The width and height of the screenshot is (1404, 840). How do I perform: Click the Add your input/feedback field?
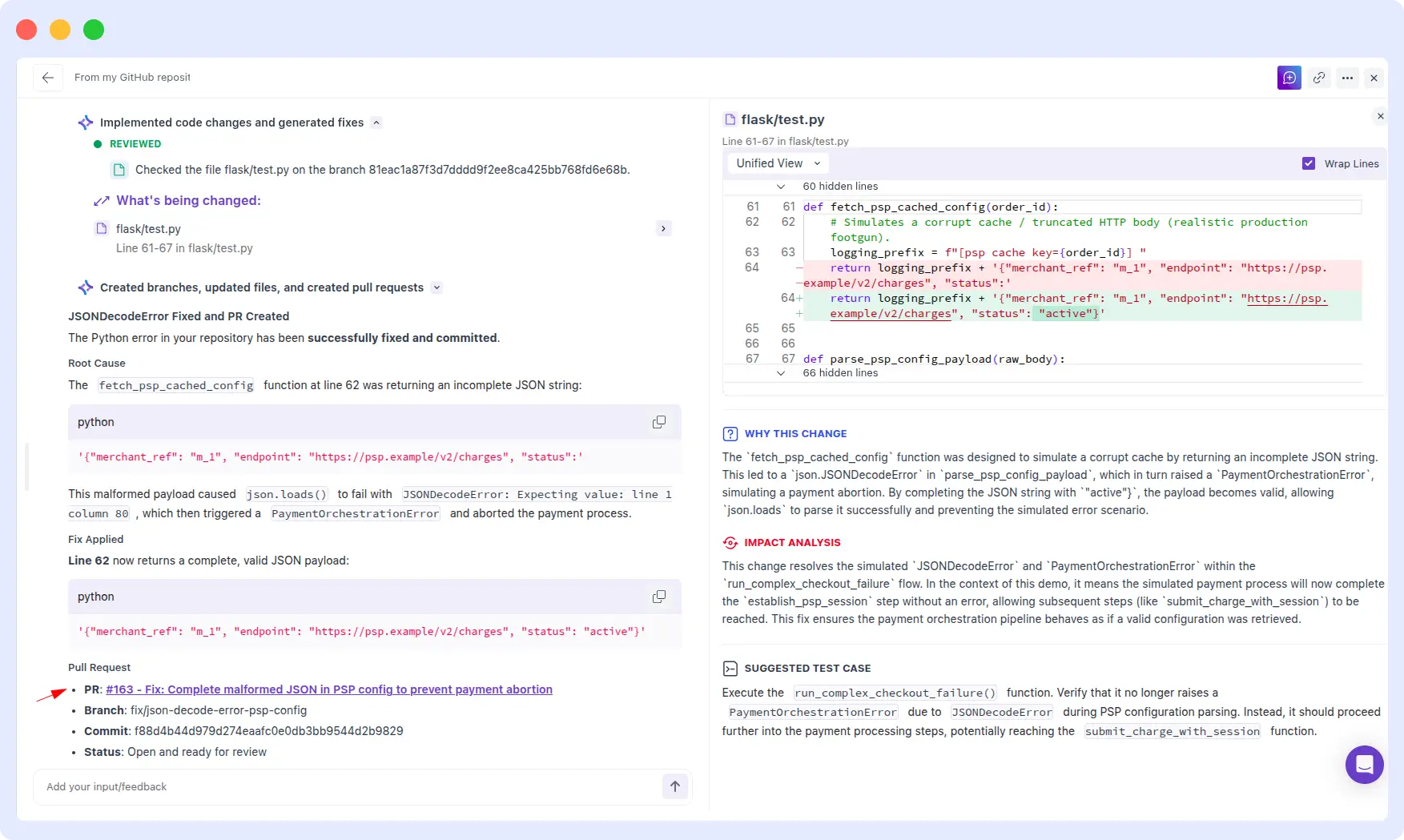[x=320, y=786]
